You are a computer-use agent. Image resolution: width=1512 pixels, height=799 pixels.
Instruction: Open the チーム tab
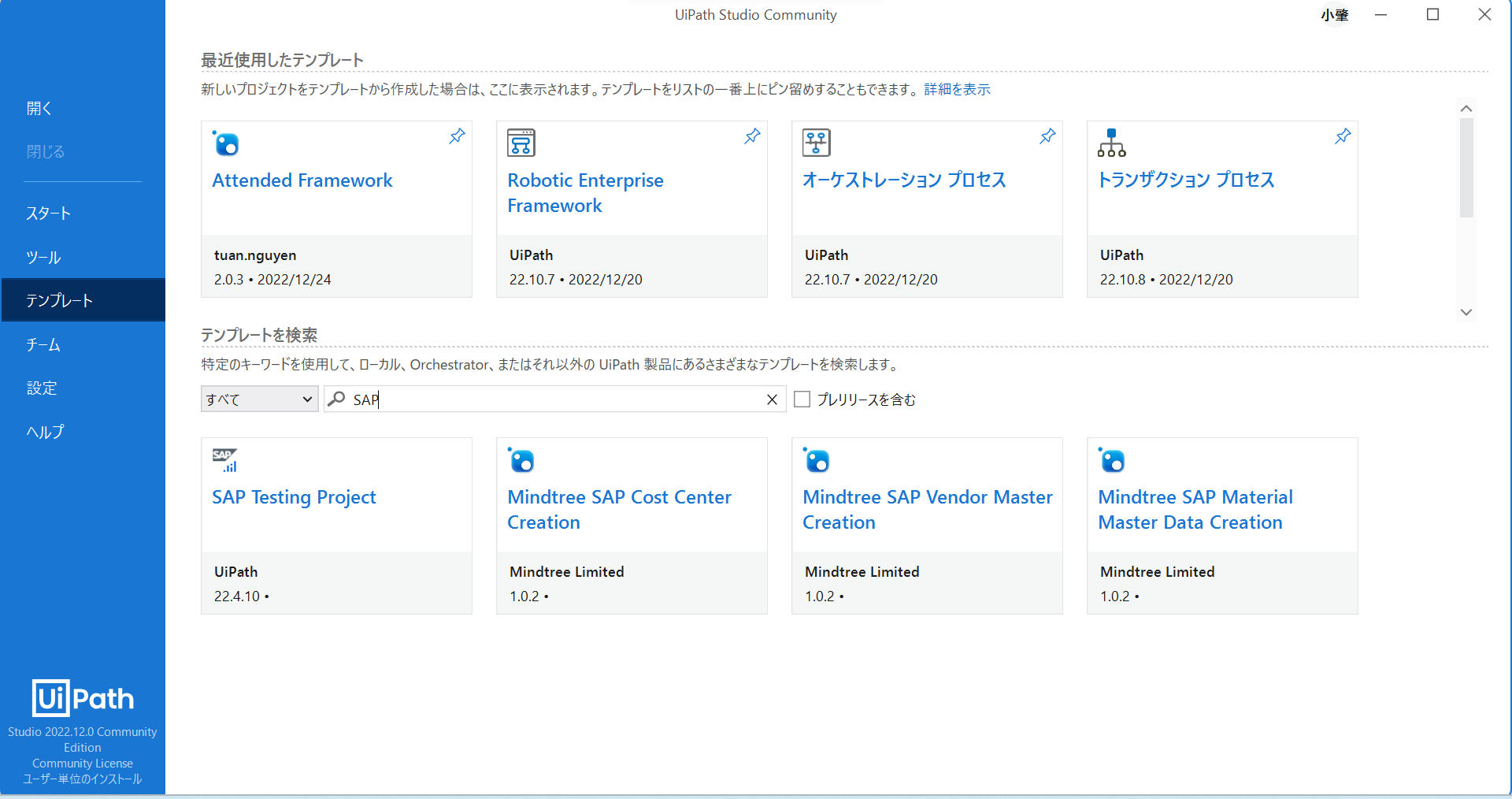(83, 344)
